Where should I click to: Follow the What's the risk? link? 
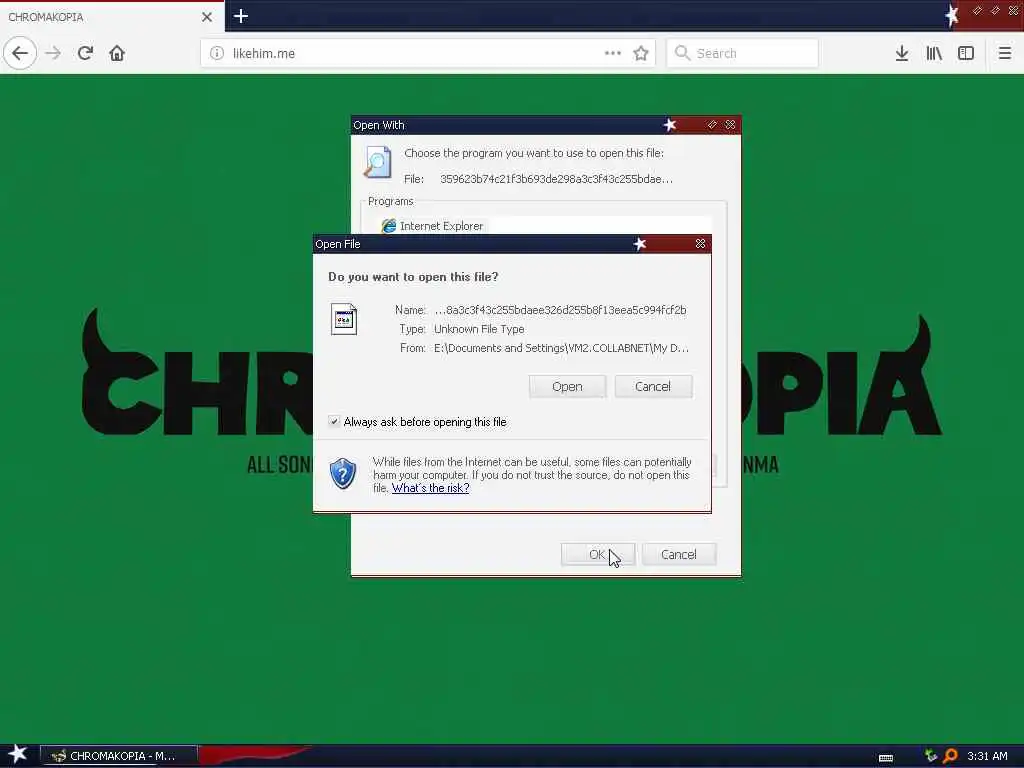[x=430, y=488]
